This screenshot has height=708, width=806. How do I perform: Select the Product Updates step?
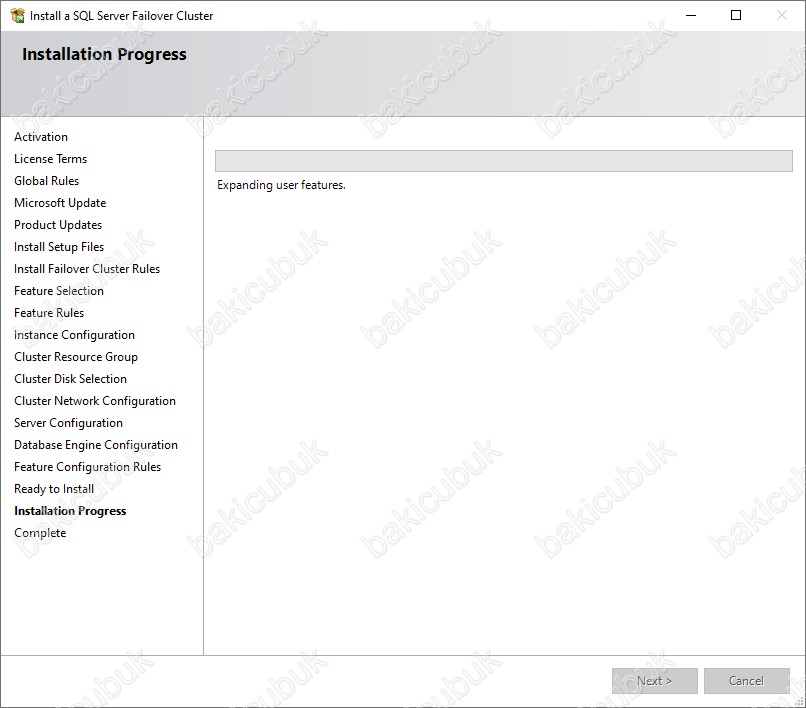coord(58,225)
